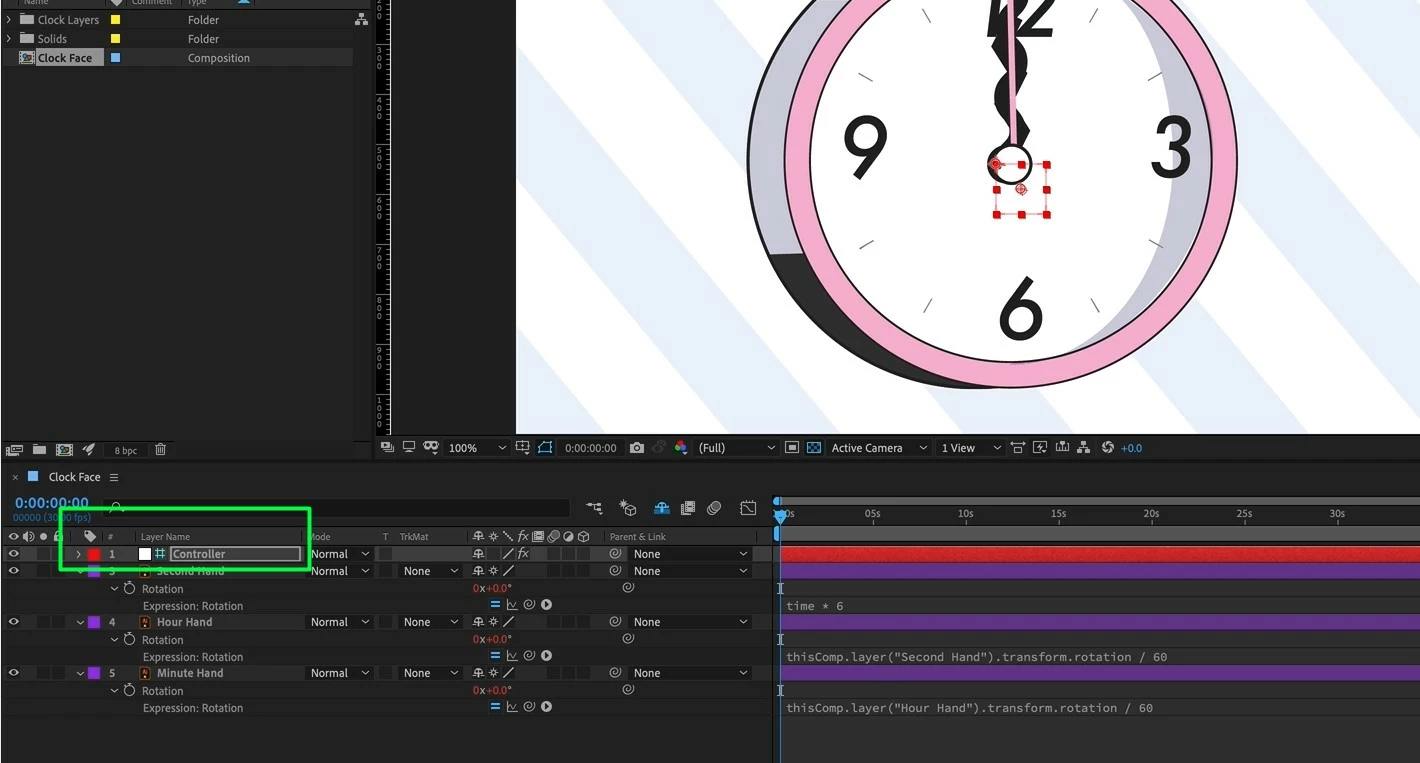
Task: Open the 1 View layout dropdown
Action: click(x=969, y=448)
